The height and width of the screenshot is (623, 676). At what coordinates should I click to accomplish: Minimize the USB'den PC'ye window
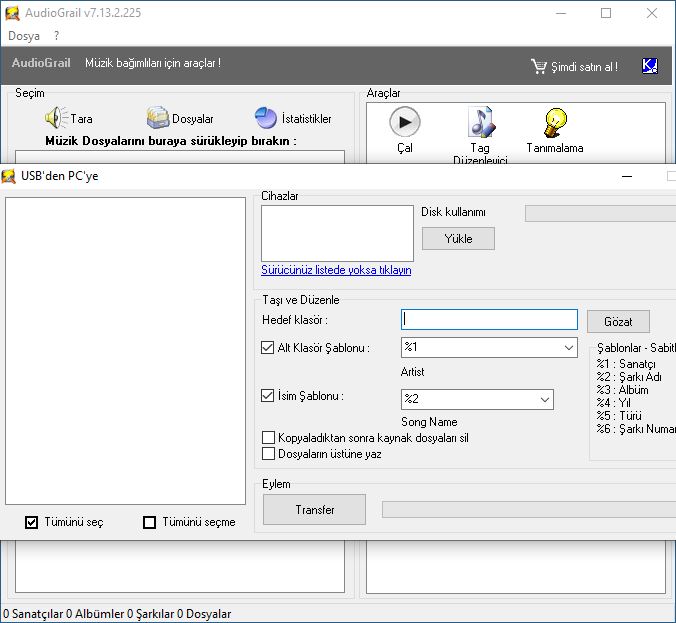(x=627, y=176)
